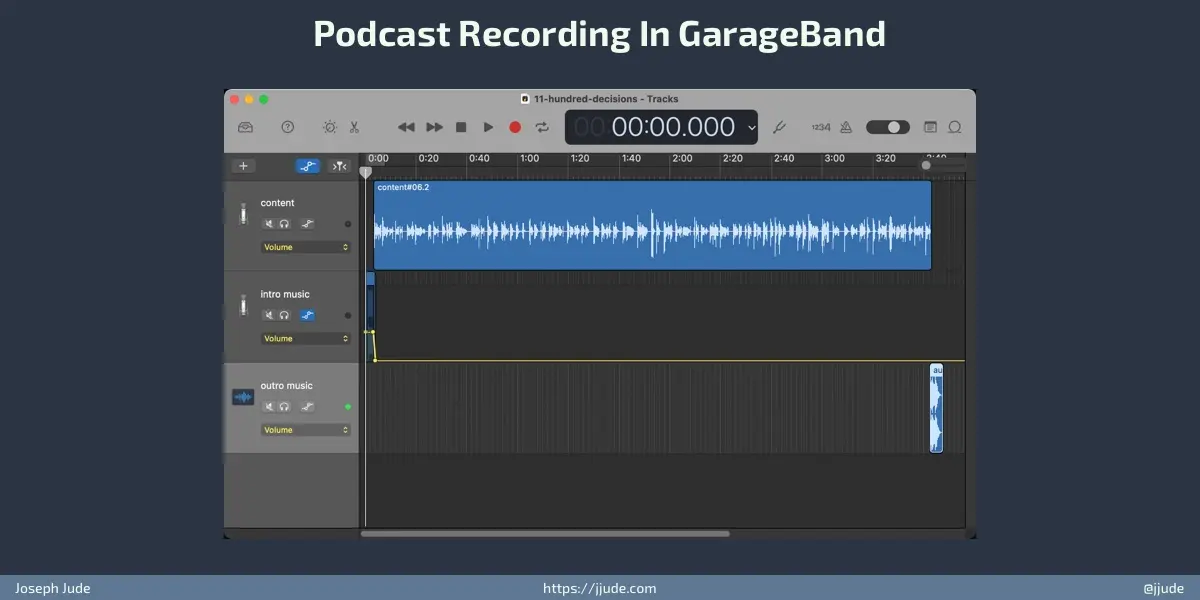This screenshot has width=1200, height=600.
Task: Select the content#06.2 audio region
Action: (652, 225)
